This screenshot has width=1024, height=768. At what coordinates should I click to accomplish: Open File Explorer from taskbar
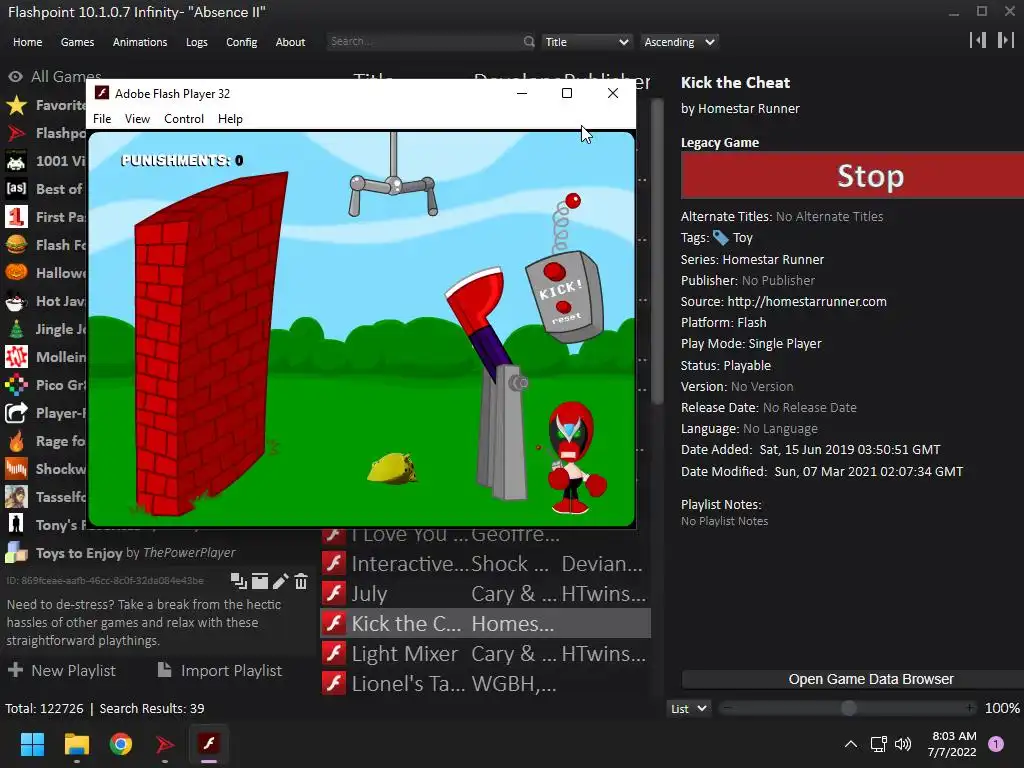tap(76, 744)
